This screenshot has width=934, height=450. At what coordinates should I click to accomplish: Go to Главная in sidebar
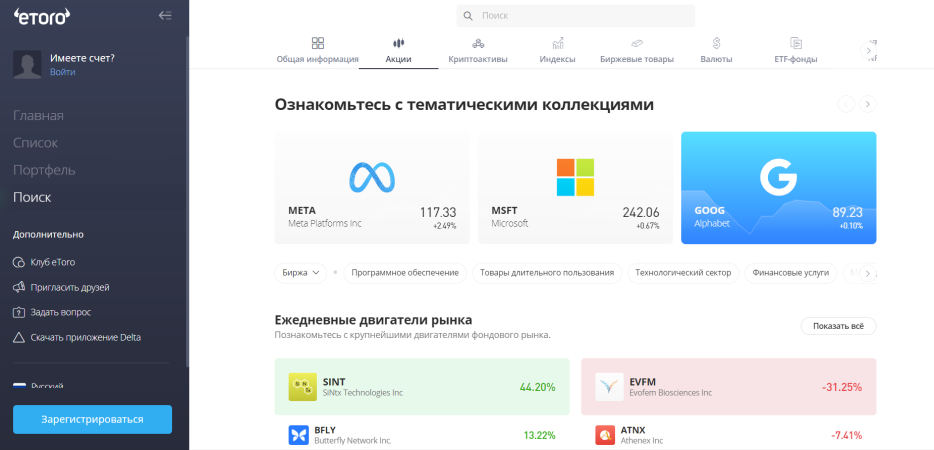point(38,116)
